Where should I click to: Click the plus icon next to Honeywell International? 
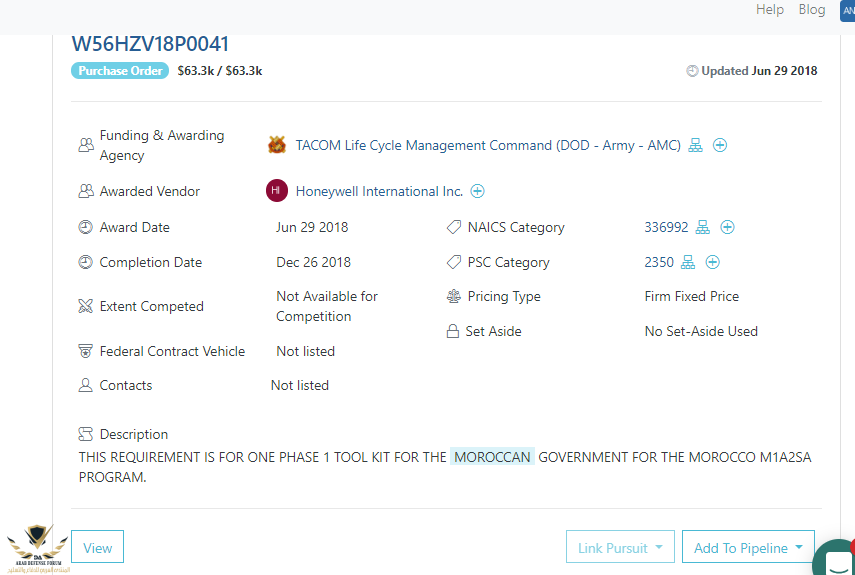click(x=478, y=191)
